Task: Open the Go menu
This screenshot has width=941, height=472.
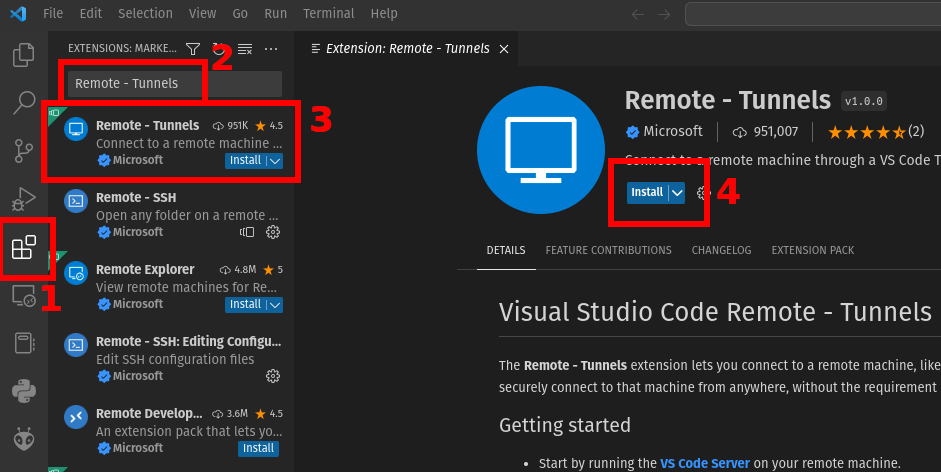Action: tap(240, 13)
